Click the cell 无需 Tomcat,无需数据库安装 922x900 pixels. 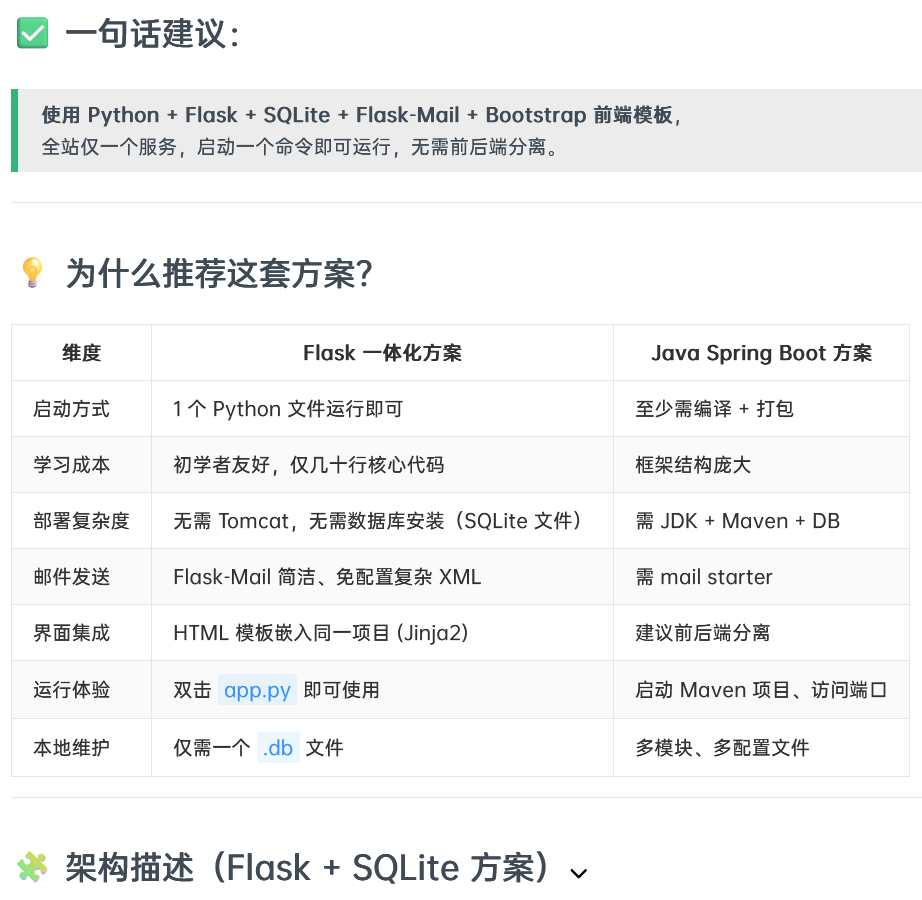click(379, 521)
